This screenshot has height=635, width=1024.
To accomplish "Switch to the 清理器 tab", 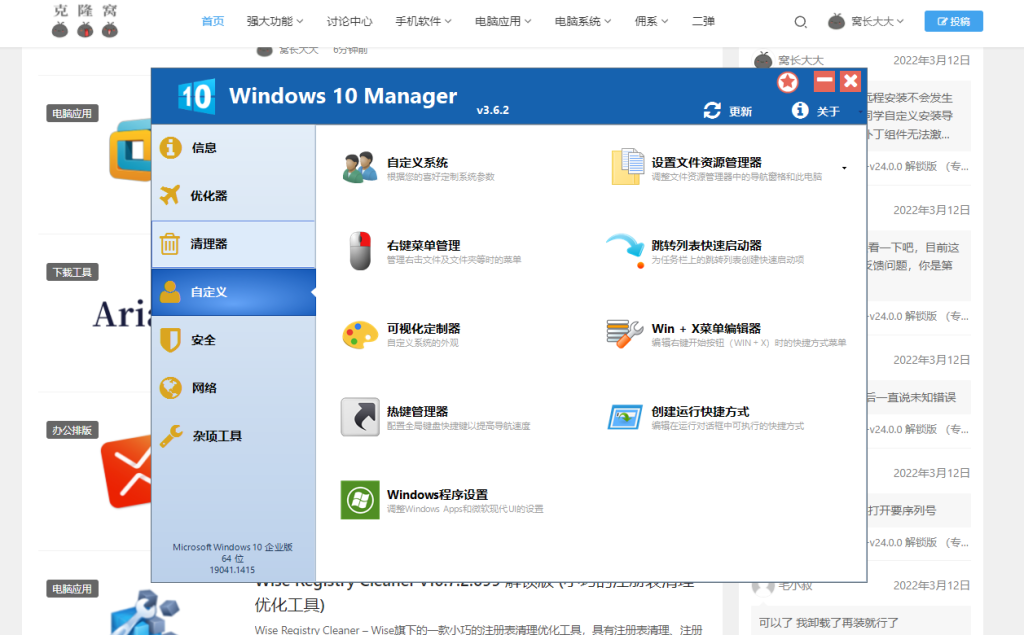I will [234, 244].
